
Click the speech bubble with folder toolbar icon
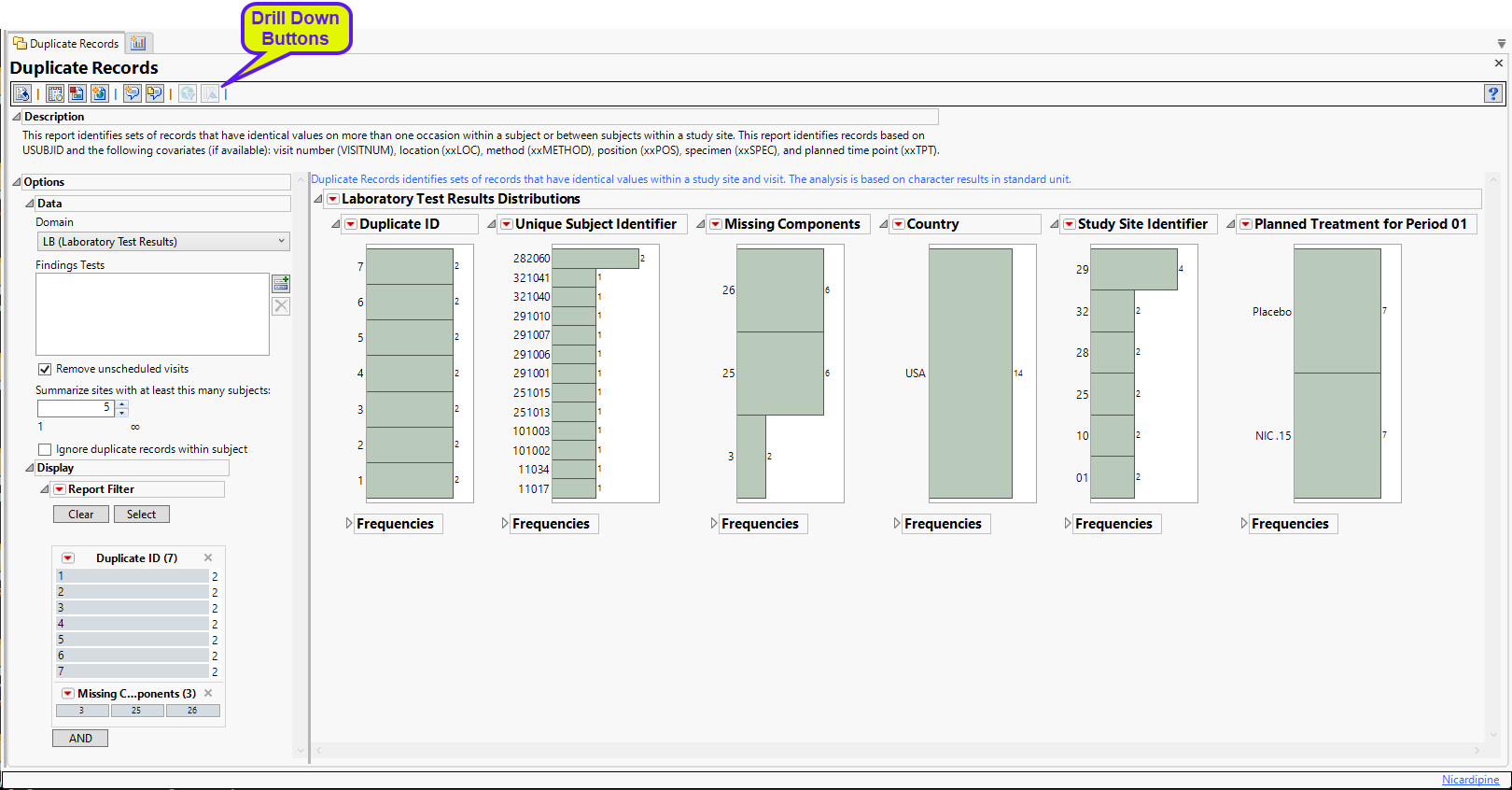(155, 93)
